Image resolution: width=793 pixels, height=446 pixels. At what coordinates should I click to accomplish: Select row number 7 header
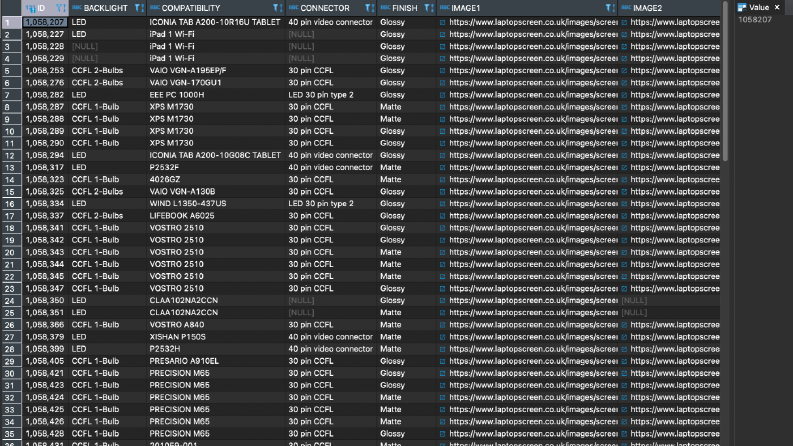click(x=11, y=95)
